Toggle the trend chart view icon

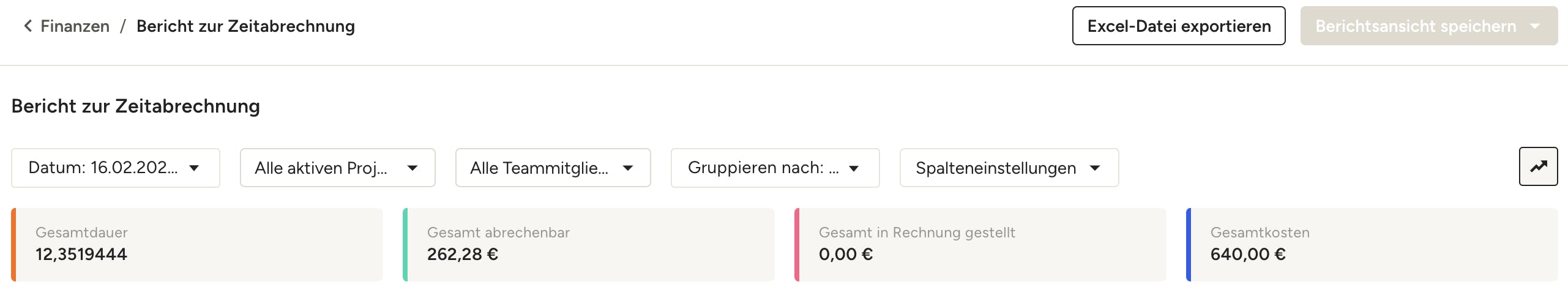tap(1538, 166)
